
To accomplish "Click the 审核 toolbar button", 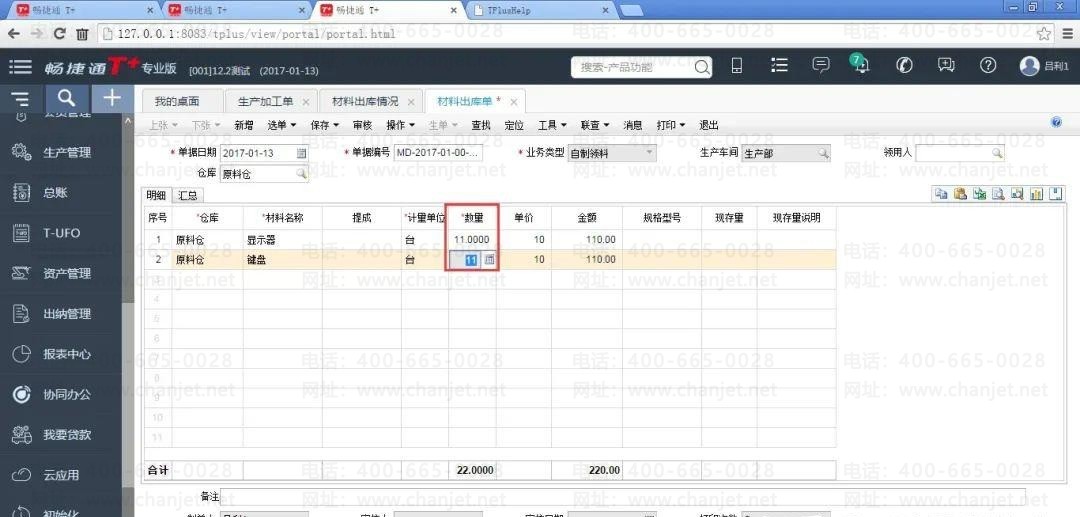I will click(x=362, y=125).
